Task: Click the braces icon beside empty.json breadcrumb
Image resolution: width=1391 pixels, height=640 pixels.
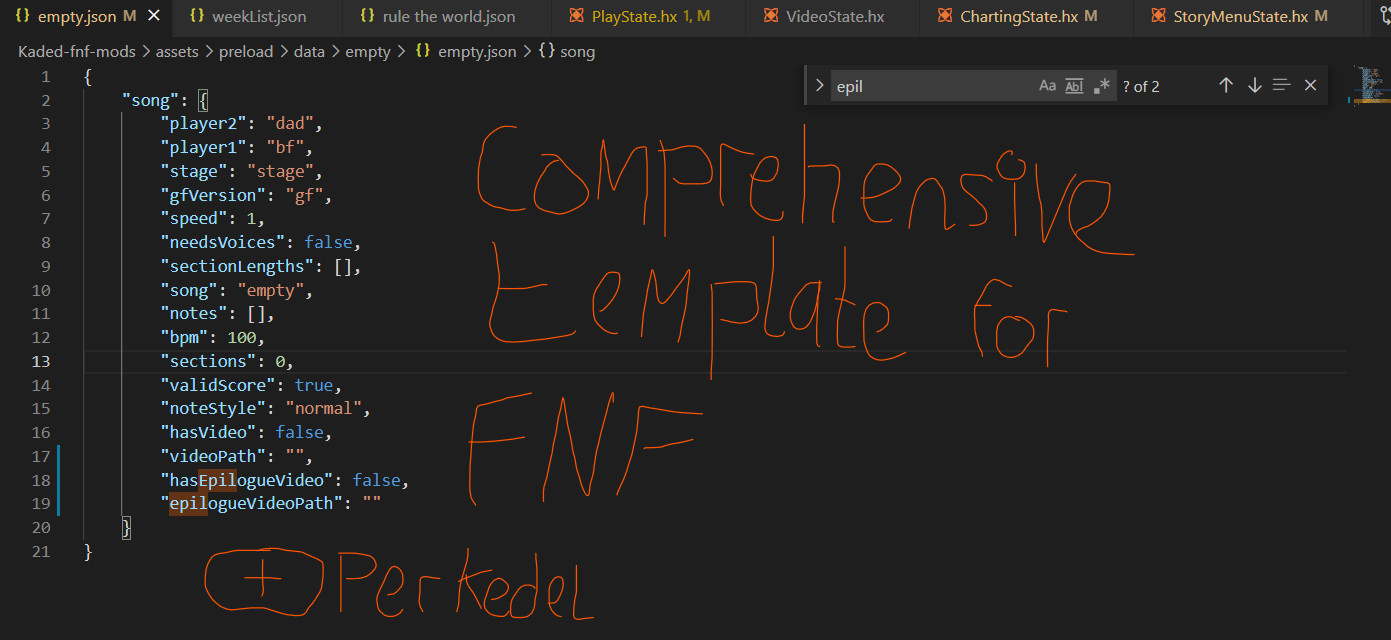Action: (x=422, y=51)
